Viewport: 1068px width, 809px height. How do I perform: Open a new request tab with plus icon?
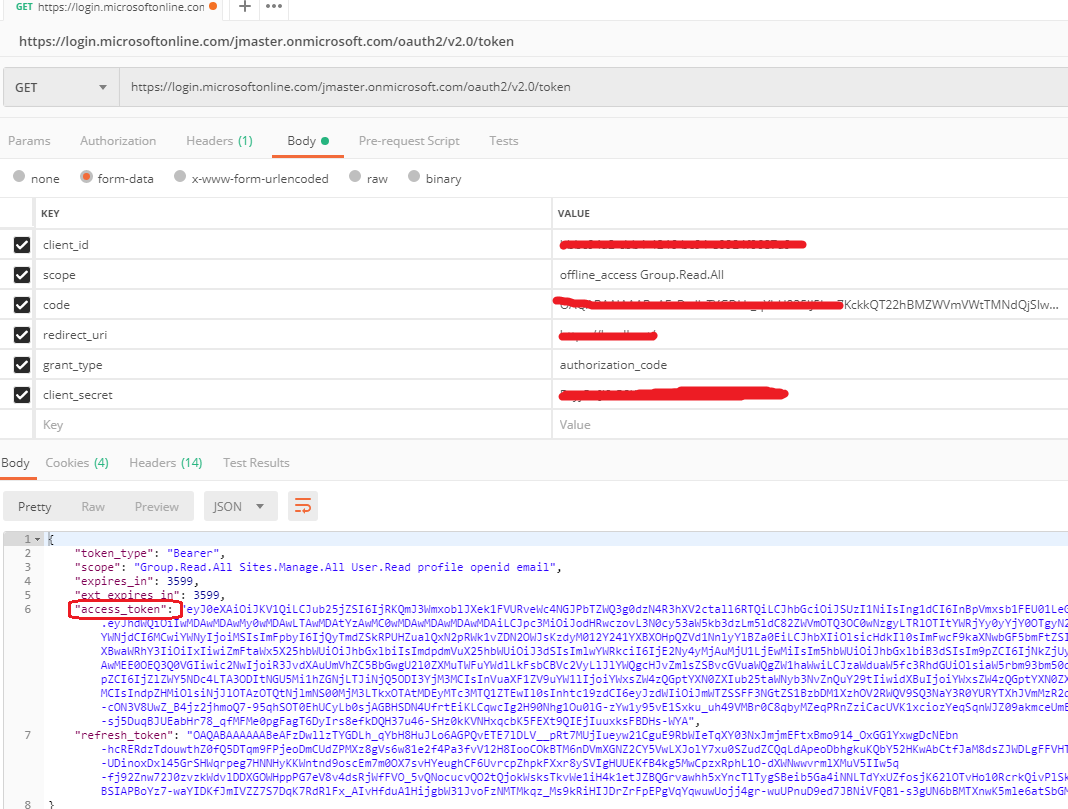[x=245, y=7]
